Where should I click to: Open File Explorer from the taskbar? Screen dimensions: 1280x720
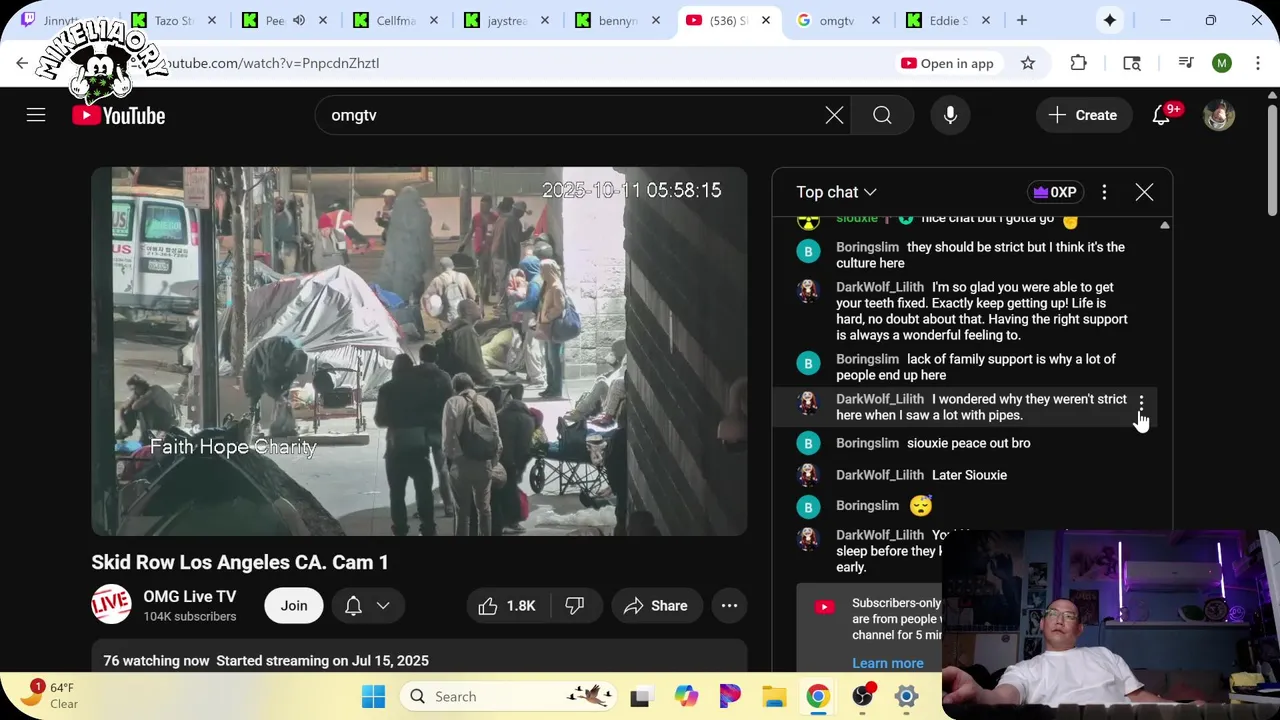tap(774, 696)
